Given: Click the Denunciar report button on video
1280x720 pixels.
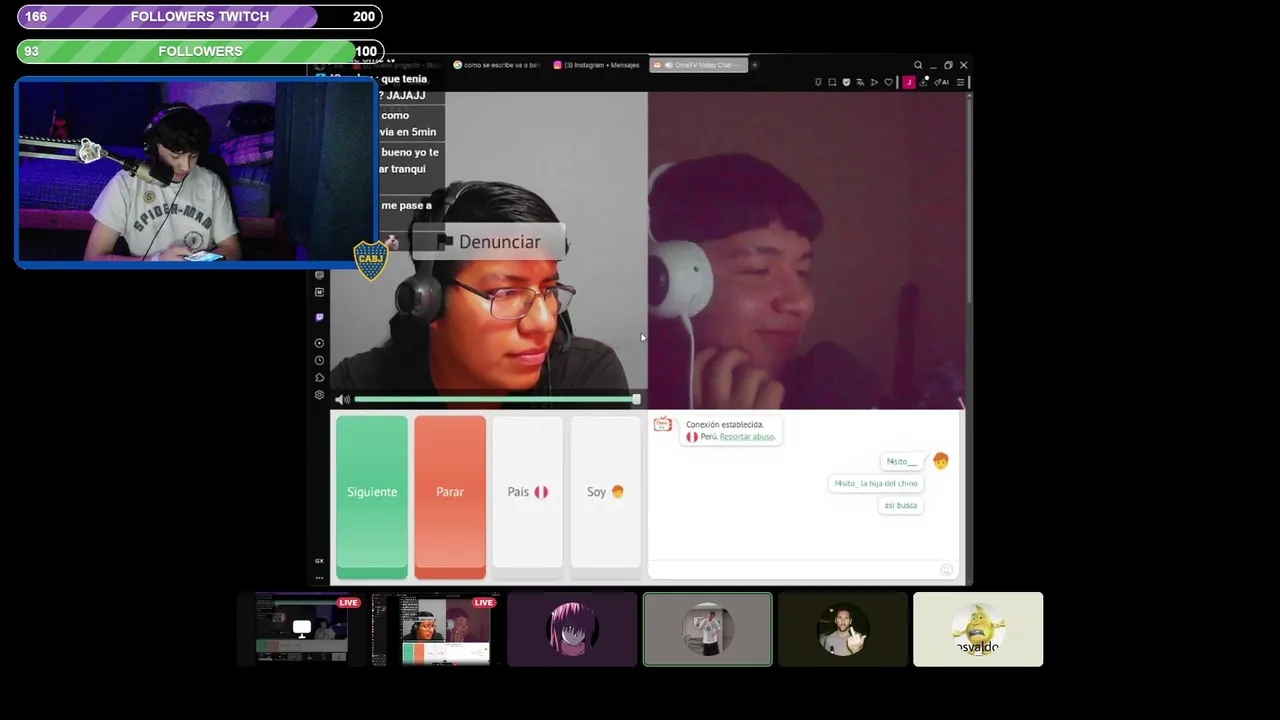Looking at the screenshot, I should (x=490, y=242).
